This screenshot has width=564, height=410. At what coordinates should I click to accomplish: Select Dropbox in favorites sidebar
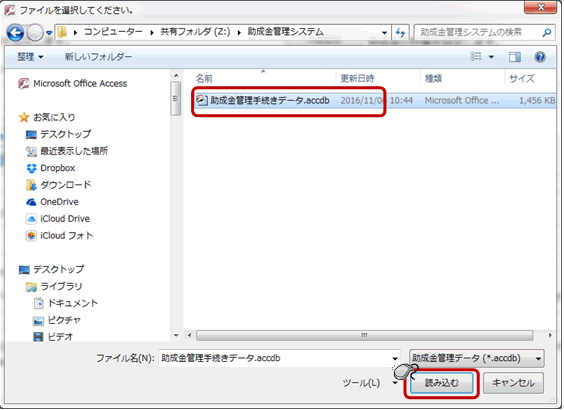57,168
